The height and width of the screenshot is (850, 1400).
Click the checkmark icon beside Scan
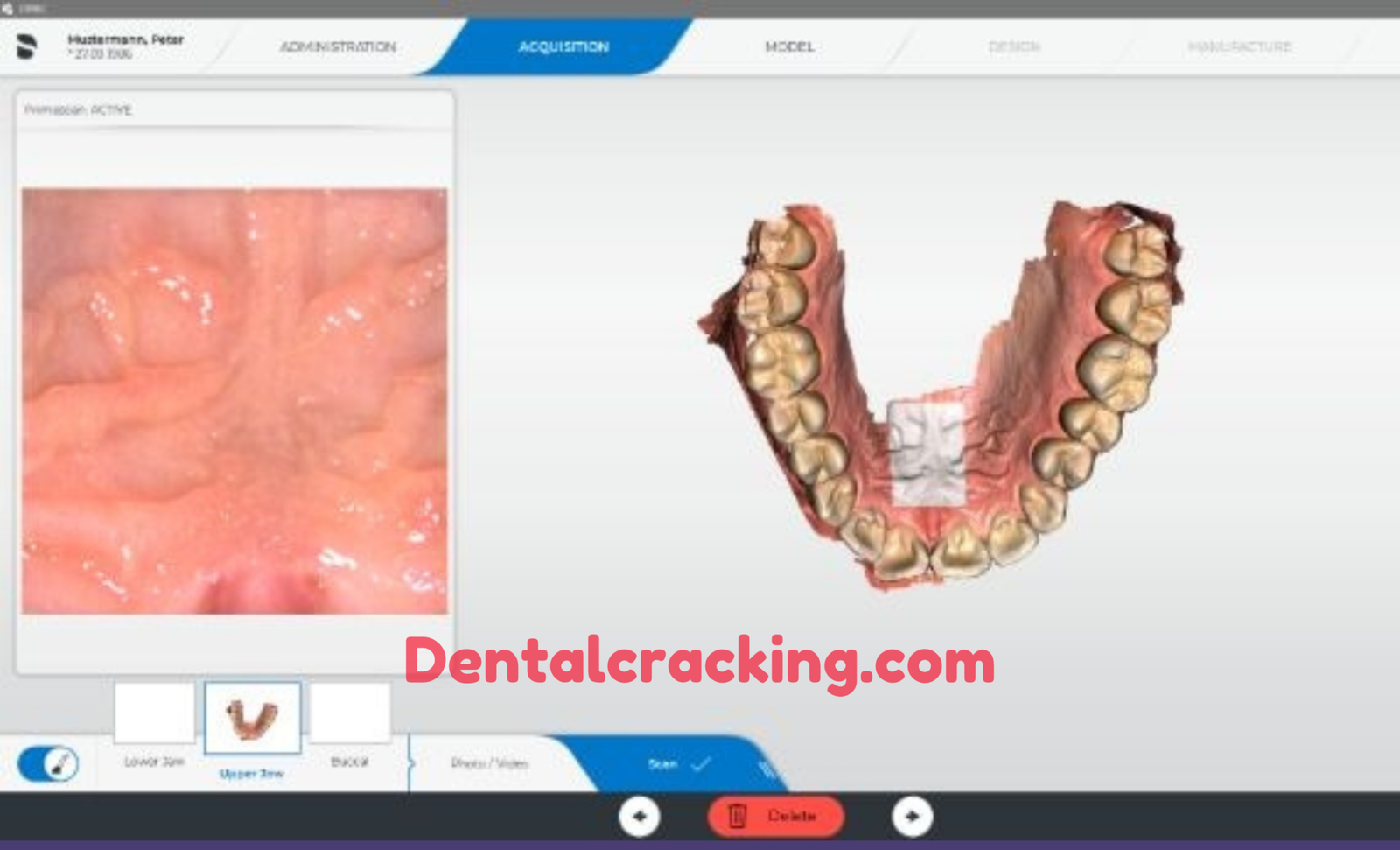pos(701,764)
